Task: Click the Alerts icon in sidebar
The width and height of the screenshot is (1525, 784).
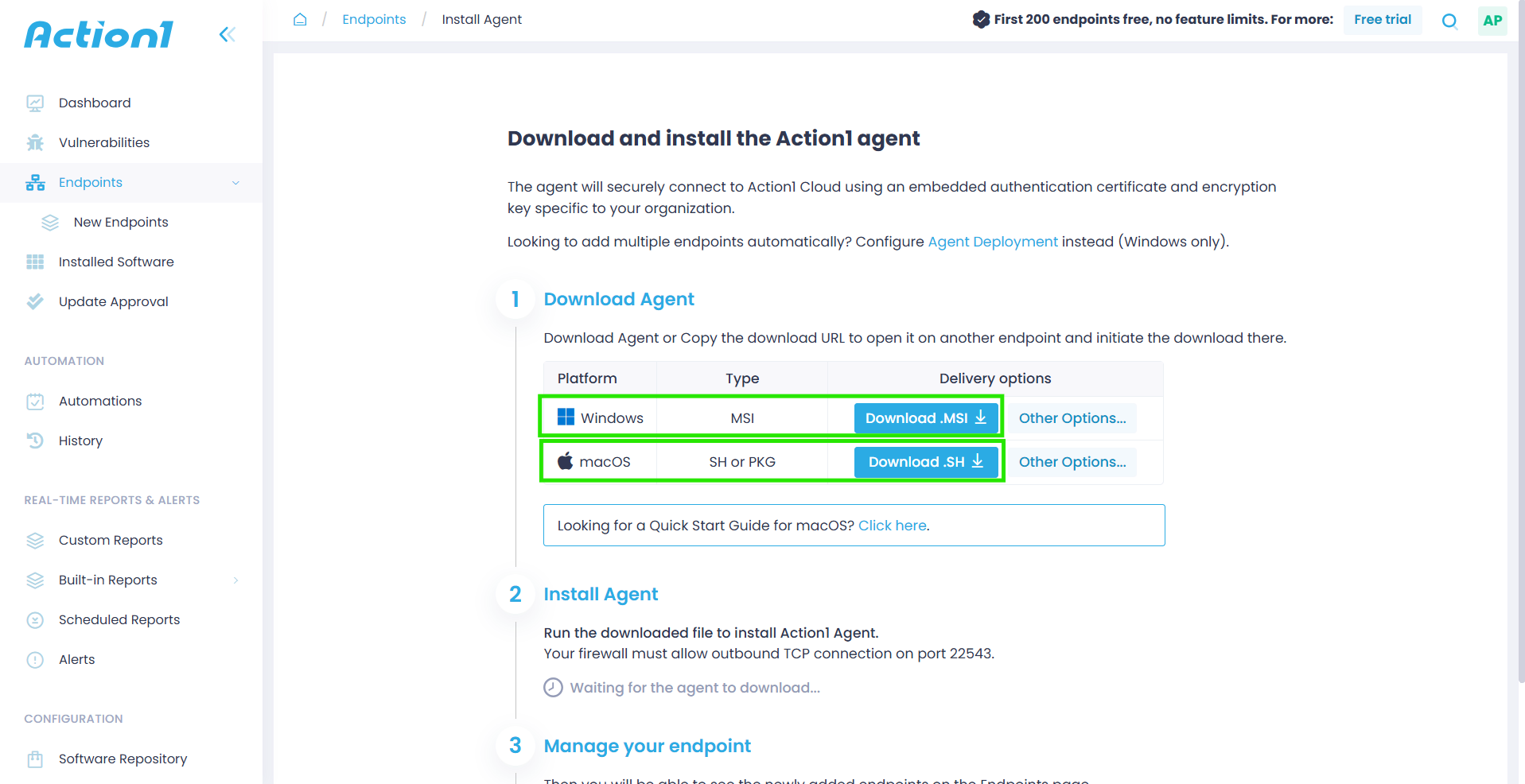Action: click(35, 660)
